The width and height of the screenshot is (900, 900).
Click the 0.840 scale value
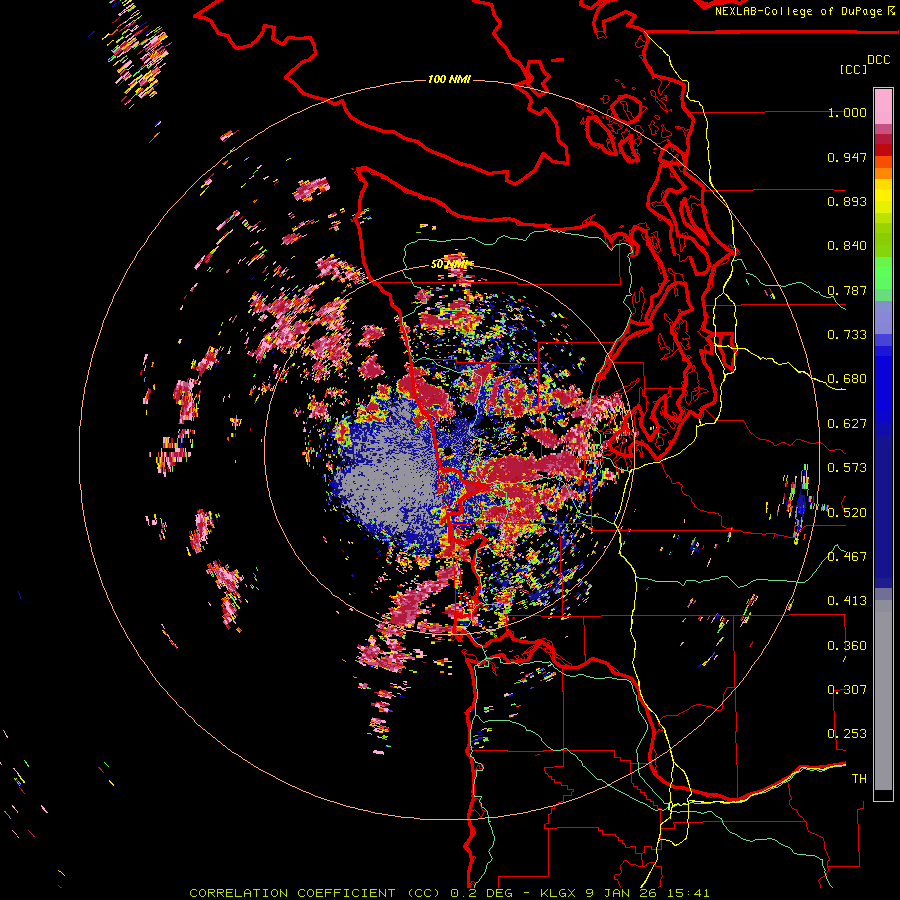(x=847, y=246)
